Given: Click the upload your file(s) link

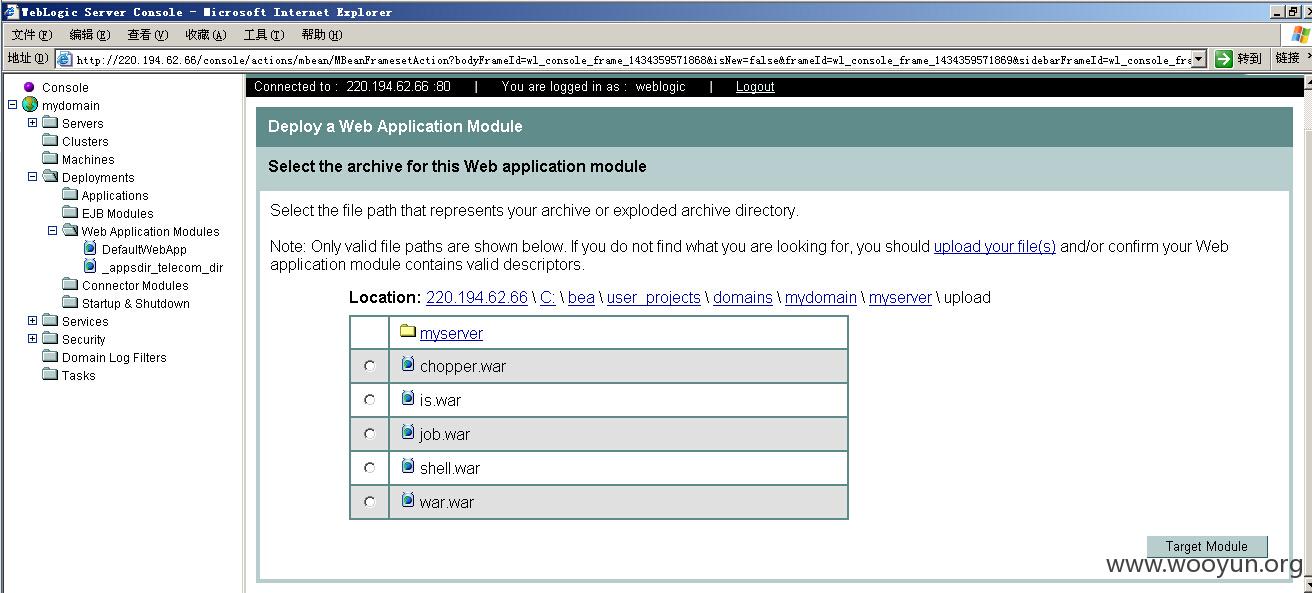Looking at the screenshot, I should pos(995,246).
